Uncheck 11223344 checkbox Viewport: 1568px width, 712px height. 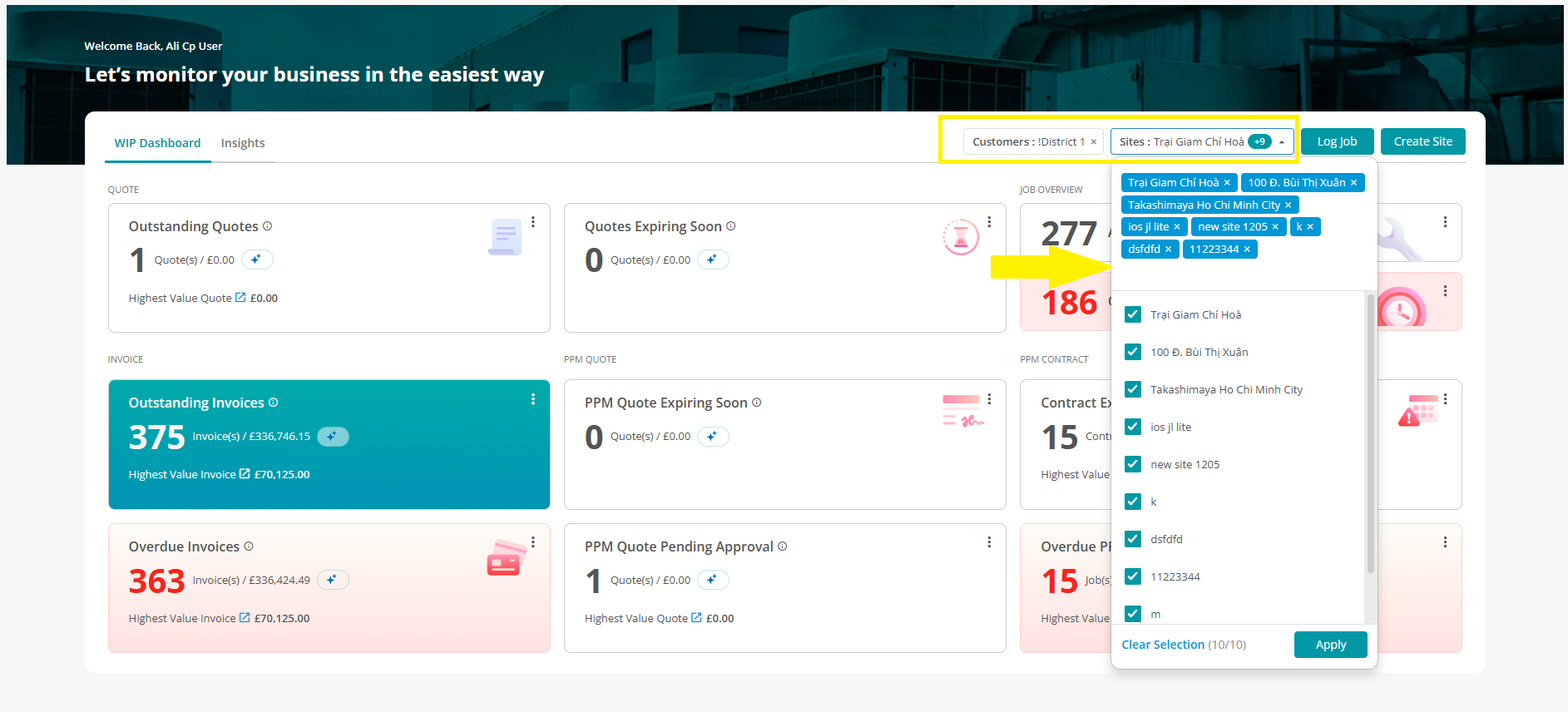pyautogui.click(x=1132, y=576)
